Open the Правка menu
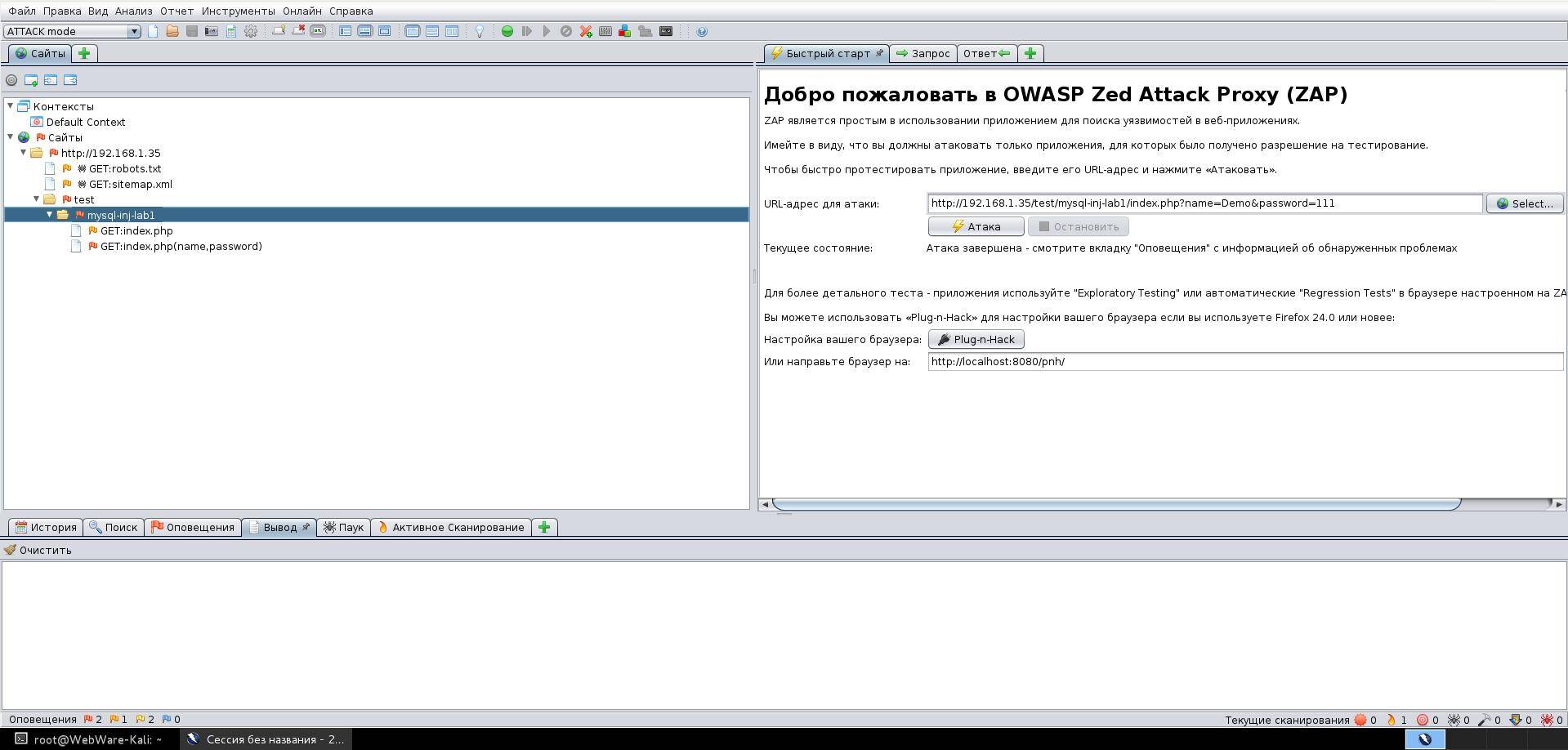Viewport: 1568px width, 750px height. click(62, 11)
